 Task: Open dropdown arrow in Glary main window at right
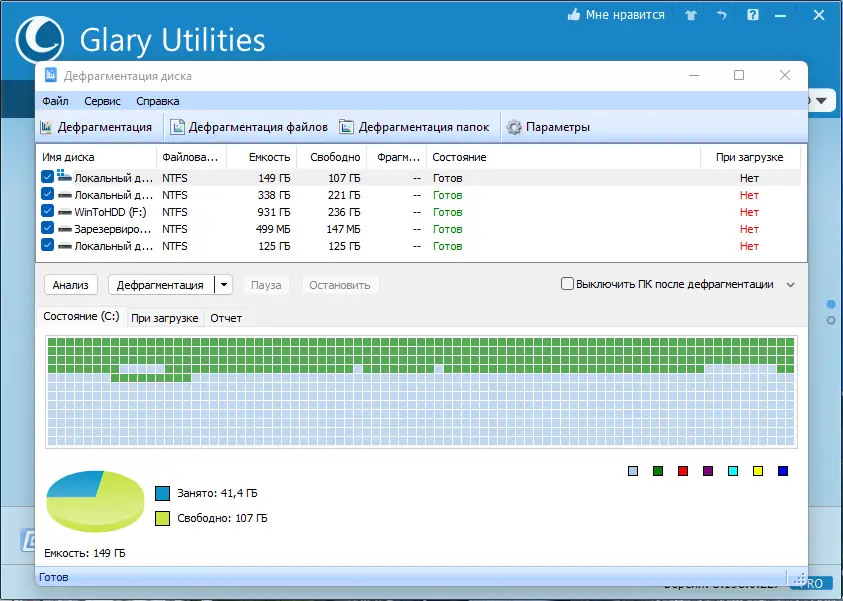(x=821, y=101)
